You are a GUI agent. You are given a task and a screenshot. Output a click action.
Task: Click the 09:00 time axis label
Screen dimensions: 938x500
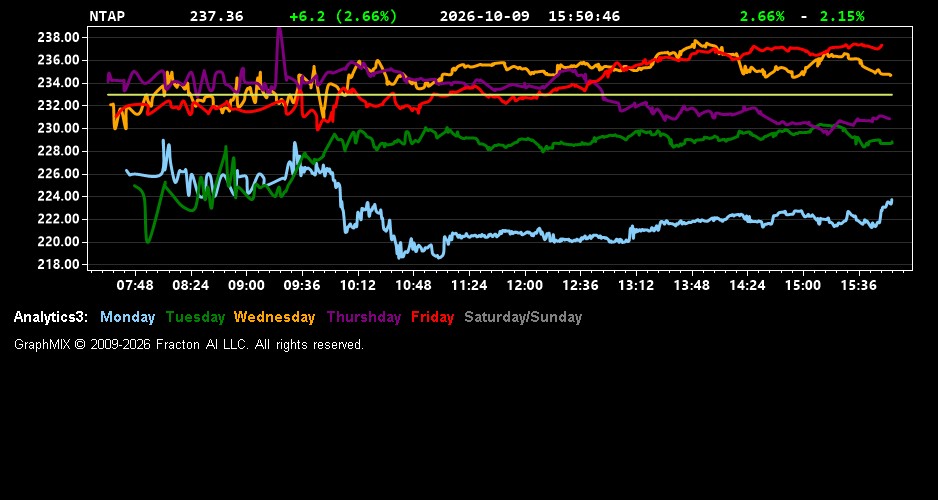click(246, 285)
